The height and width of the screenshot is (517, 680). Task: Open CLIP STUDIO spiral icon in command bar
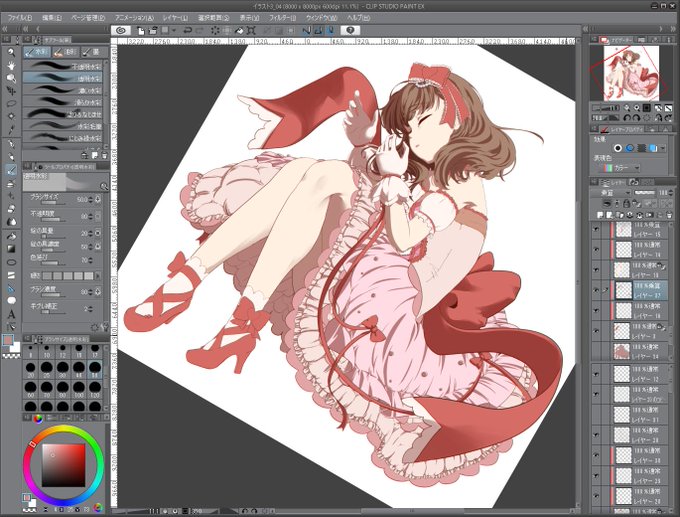pyautogui.click(x=121, y=30)
